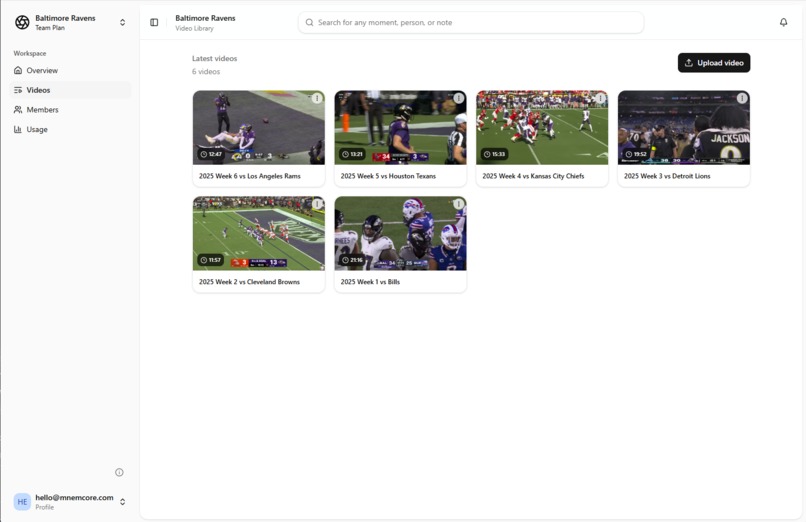Open Week 5 vs Houston Texans thumbnail
Screen dimensions: 806x522
[x=400, y=128]
